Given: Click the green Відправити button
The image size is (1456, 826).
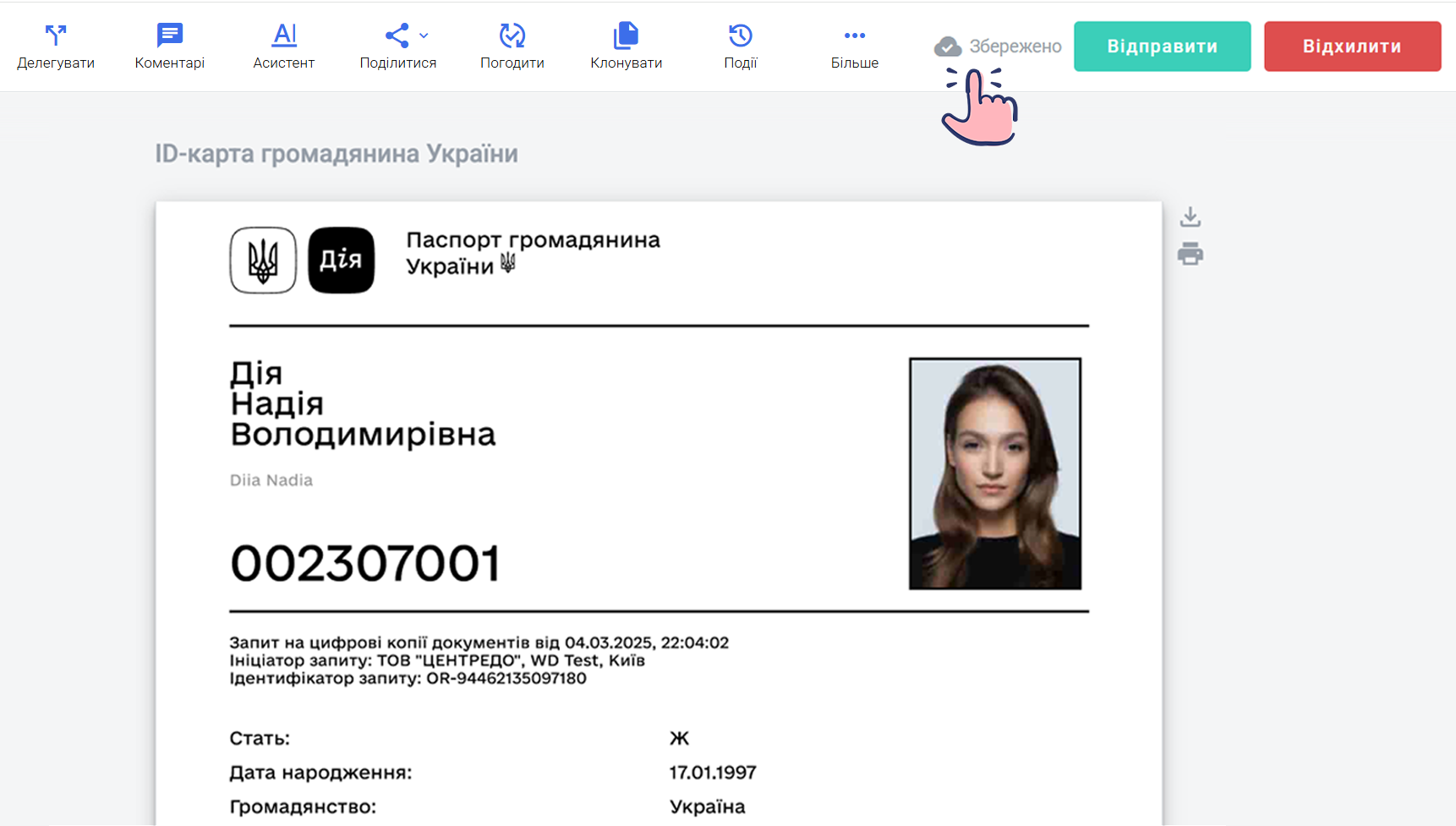Looking at the screenshot, I should pyautogui.click(x=1163, y=46).
